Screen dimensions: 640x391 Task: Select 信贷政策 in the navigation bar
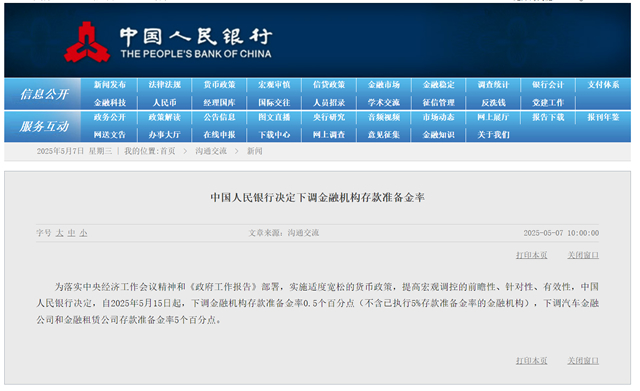[329, 85]
